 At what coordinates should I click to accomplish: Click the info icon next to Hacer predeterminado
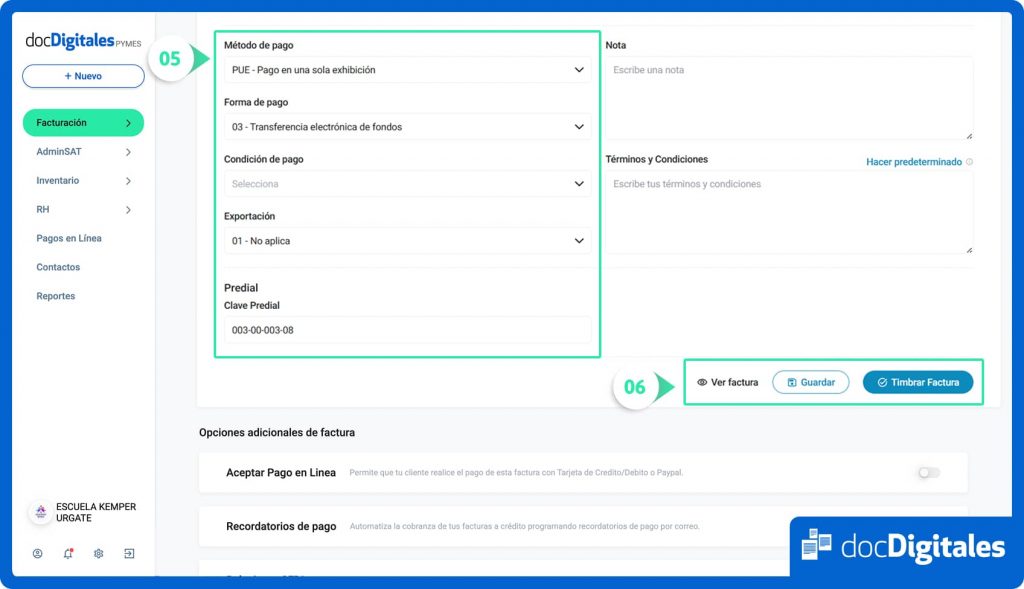969,162
